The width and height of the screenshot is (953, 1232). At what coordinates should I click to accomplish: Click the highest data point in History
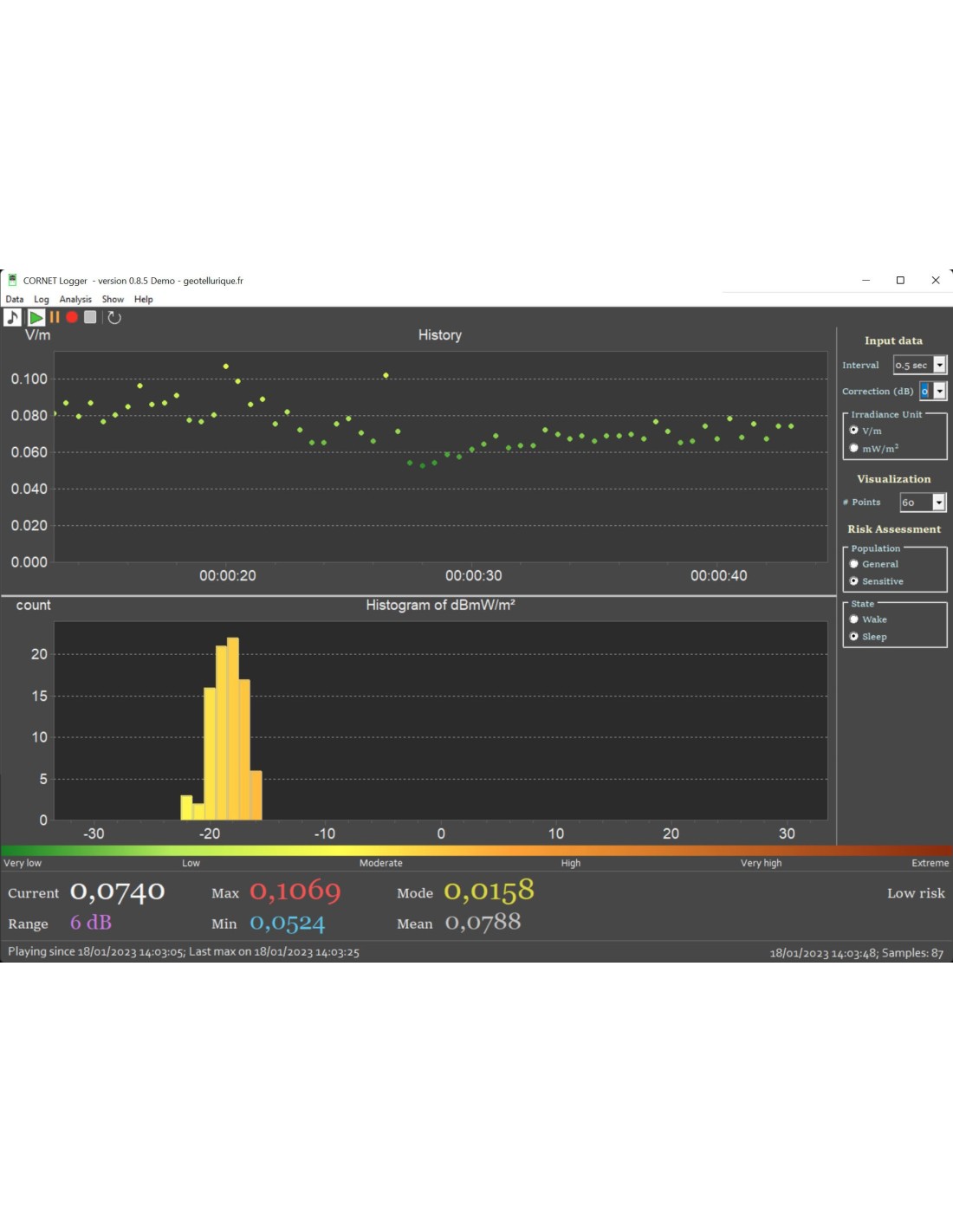(226, 366)
